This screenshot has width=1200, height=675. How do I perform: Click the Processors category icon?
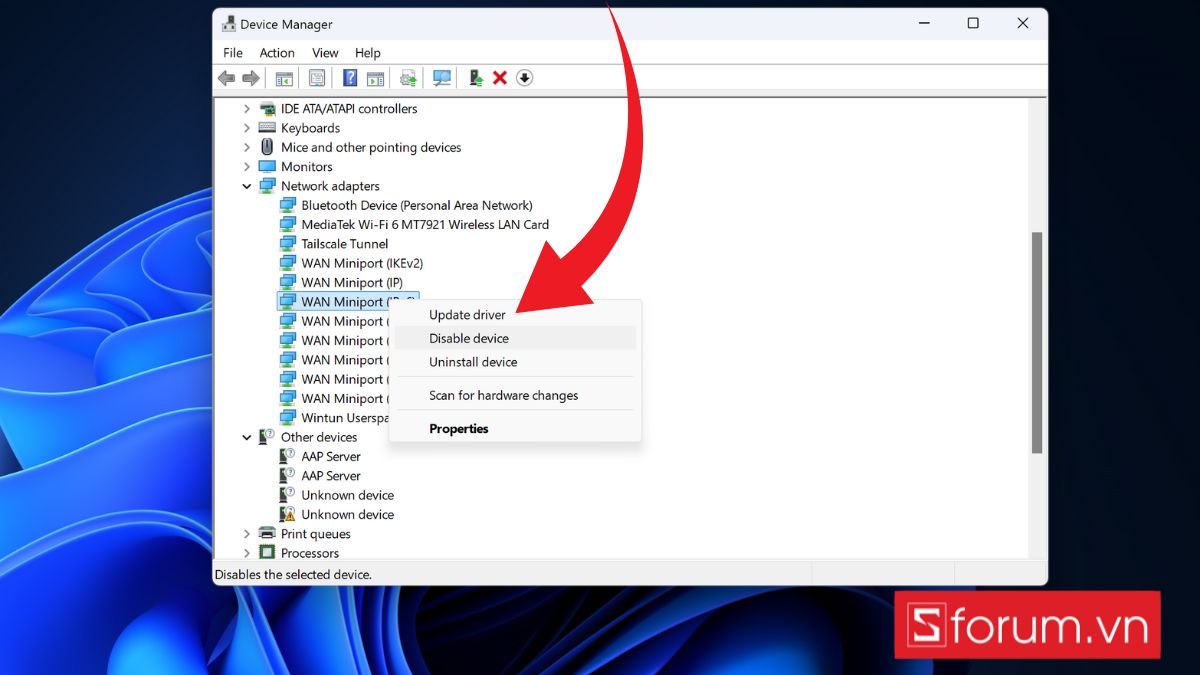(x=267, y=553)
